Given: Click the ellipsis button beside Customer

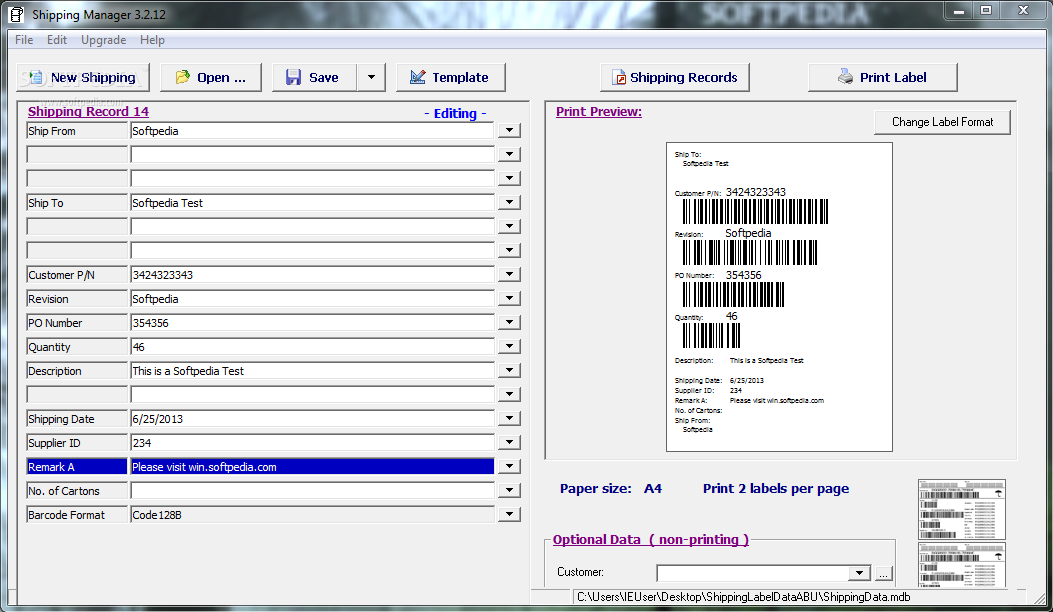Looking at the screenshot, I should coord(883,573).
